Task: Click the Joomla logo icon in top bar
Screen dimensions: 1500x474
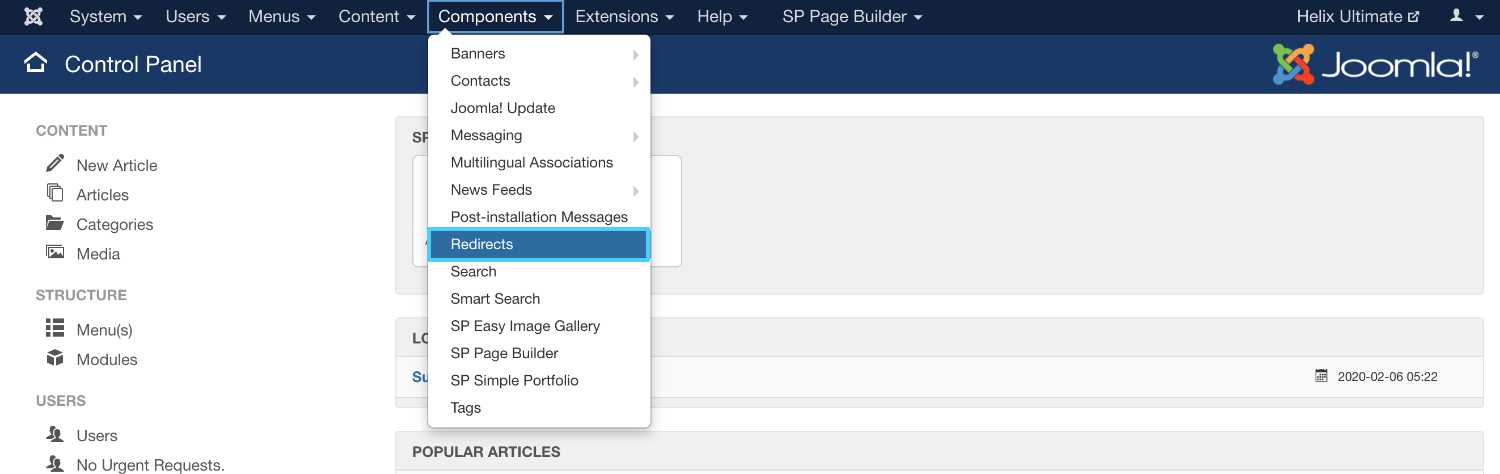Action: [34, 17]
